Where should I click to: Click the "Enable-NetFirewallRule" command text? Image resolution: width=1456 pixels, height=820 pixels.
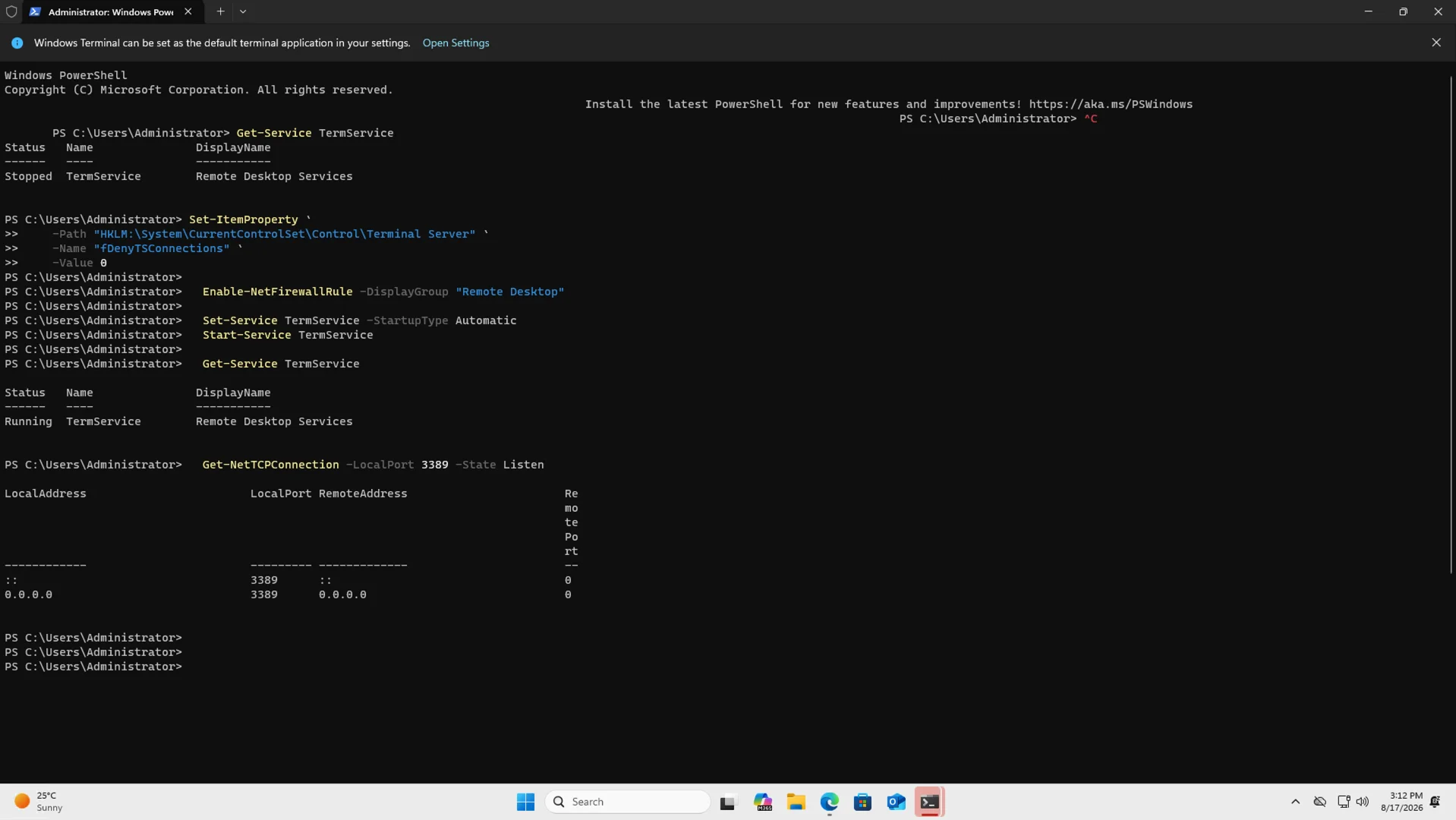[x=277, y=292]
